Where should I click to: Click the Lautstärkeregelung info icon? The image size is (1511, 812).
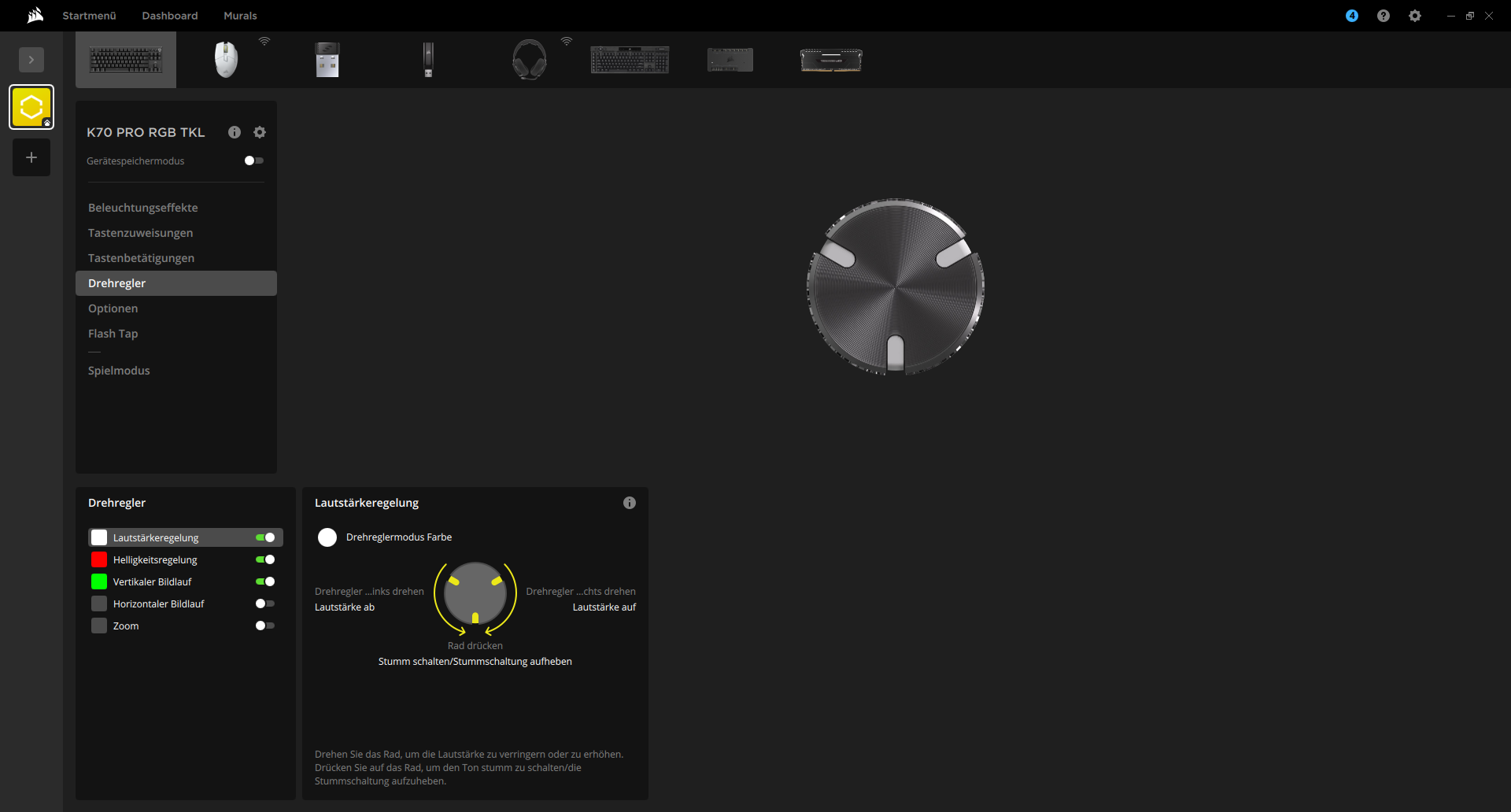point(630,503)
